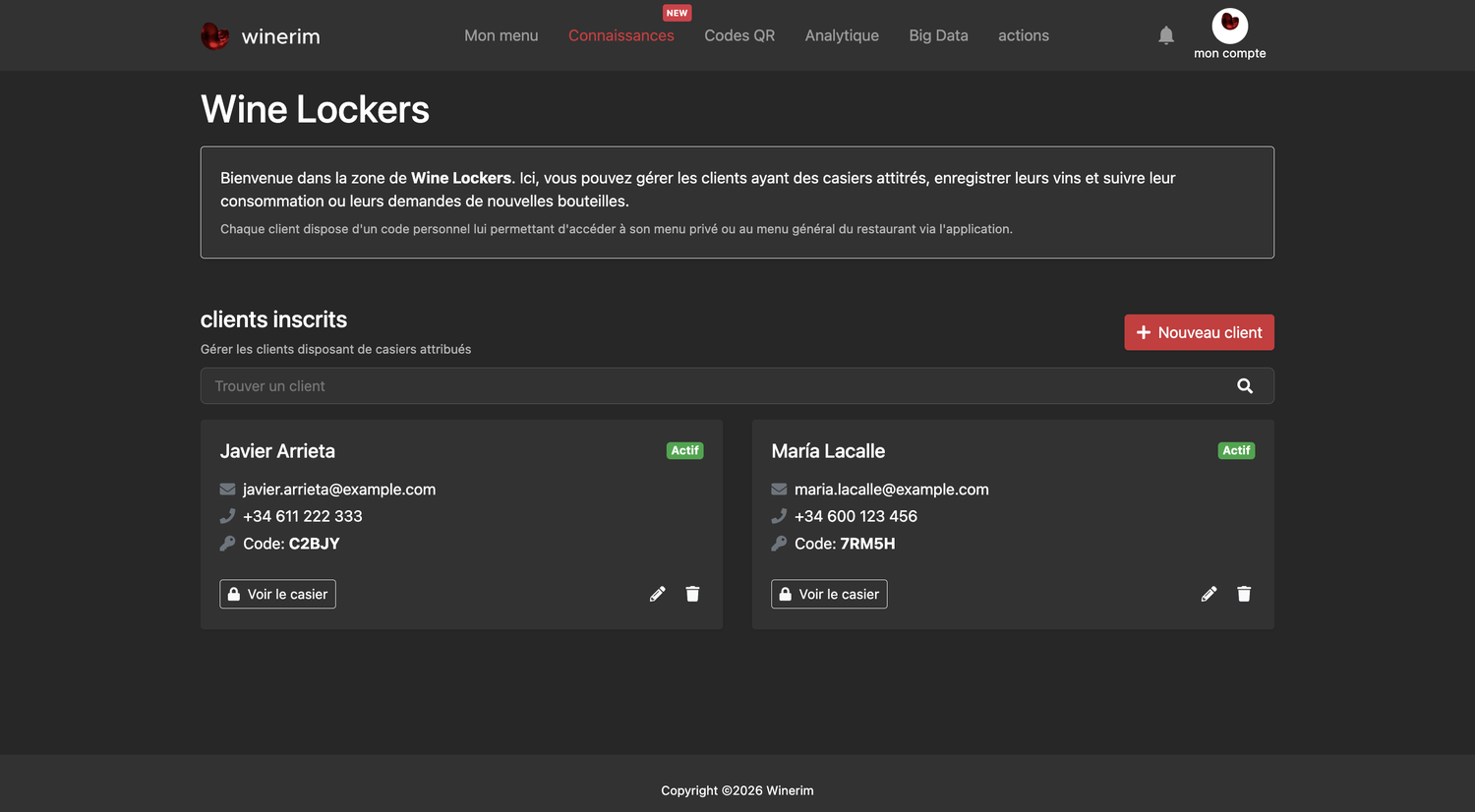This screenshot has height=812, width=1475.
Task: Open Codes QR page
Action: [x=739, y=35]
